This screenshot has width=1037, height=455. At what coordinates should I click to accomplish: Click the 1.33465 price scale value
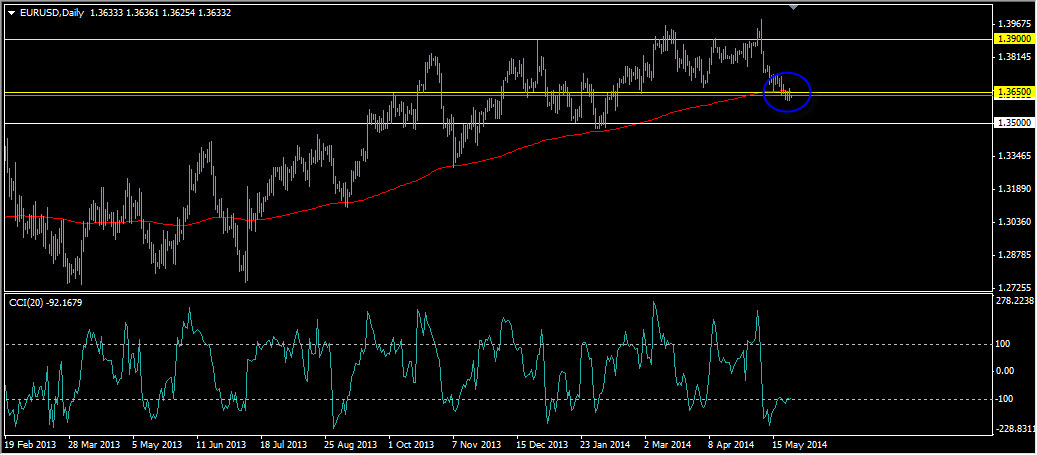coord(1016,156)
